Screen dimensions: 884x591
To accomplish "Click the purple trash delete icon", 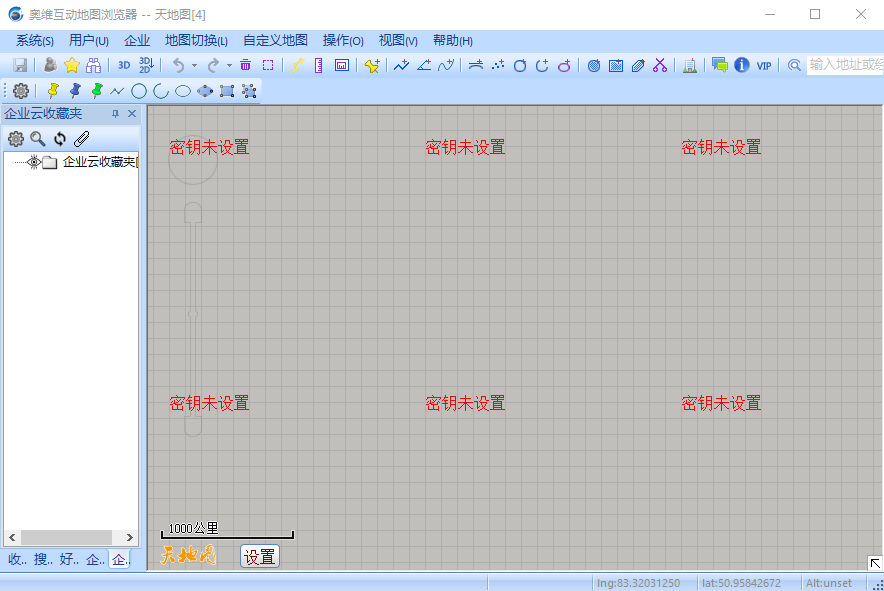I will 245,65.
